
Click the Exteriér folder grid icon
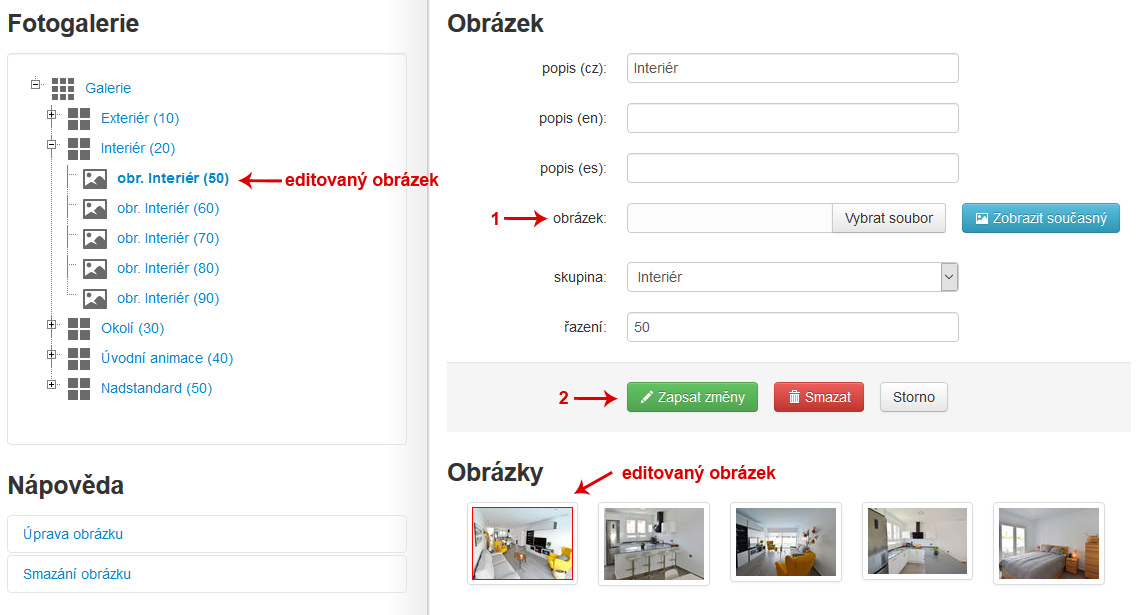[79, 119]
